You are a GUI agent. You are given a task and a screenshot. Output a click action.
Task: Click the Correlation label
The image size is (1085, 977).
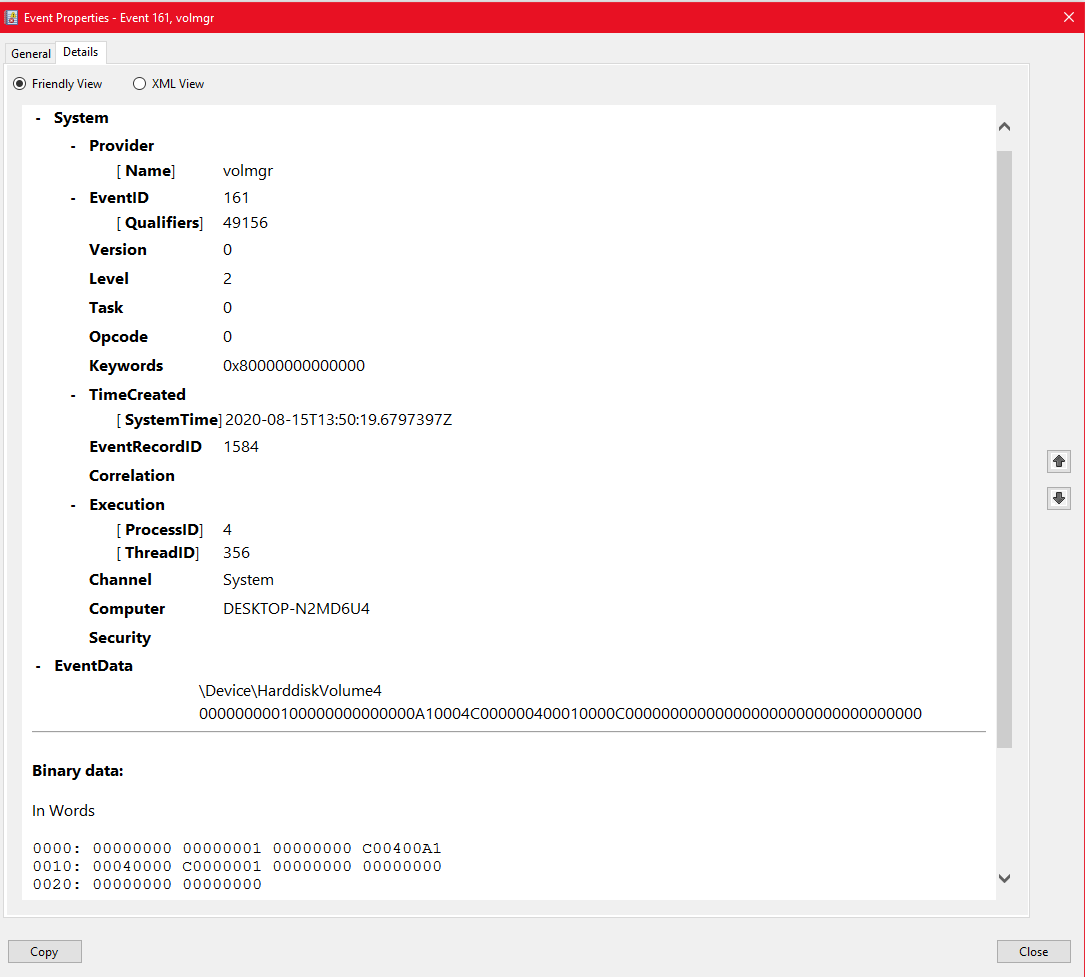(x=131, y=476)
